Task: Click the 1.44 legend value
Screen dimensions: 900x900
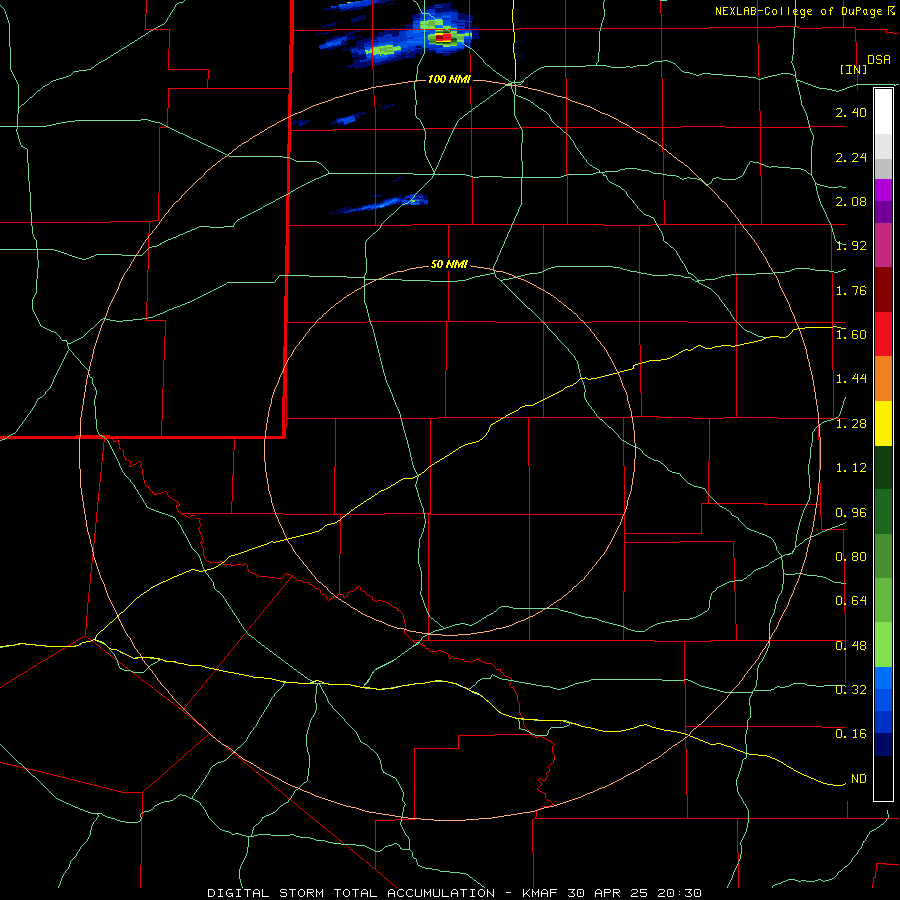Action: tap(851, 379)
